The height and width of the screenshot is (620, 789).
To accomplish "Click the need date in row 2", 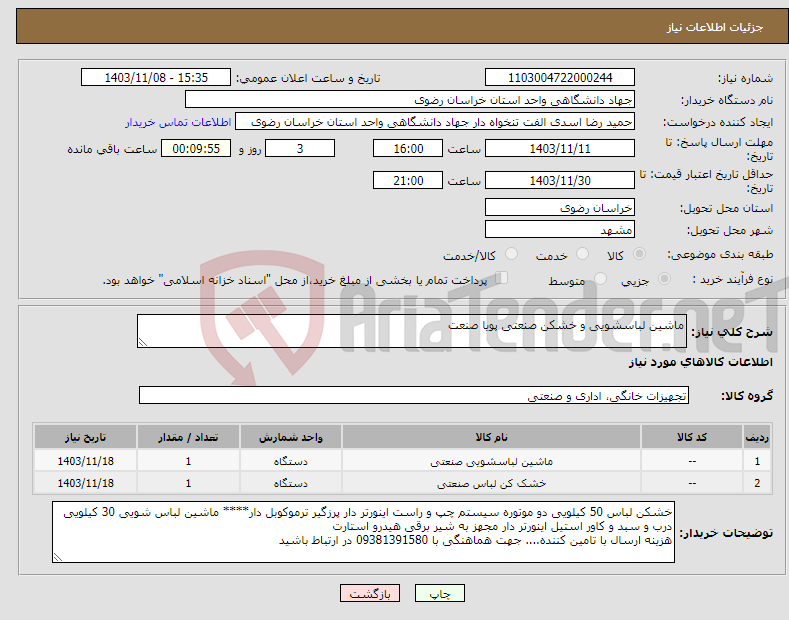I will pyautogui.click(x=86, y=483).
